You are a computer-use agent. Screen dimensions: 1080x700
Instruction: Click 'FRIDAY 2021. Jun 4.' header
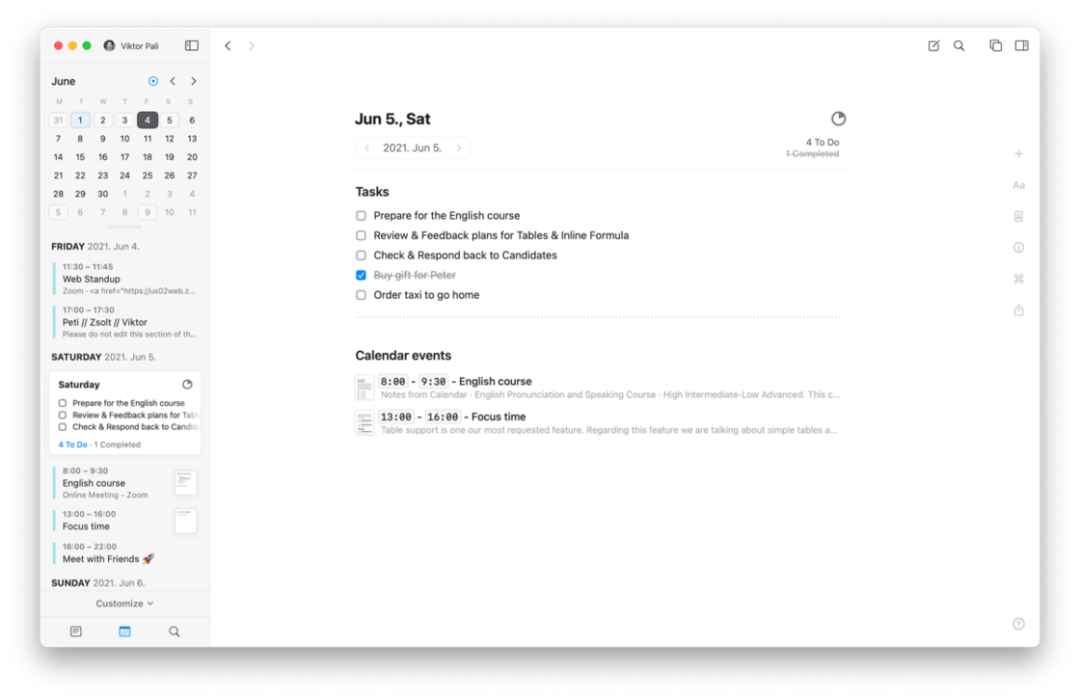(95, 246)
